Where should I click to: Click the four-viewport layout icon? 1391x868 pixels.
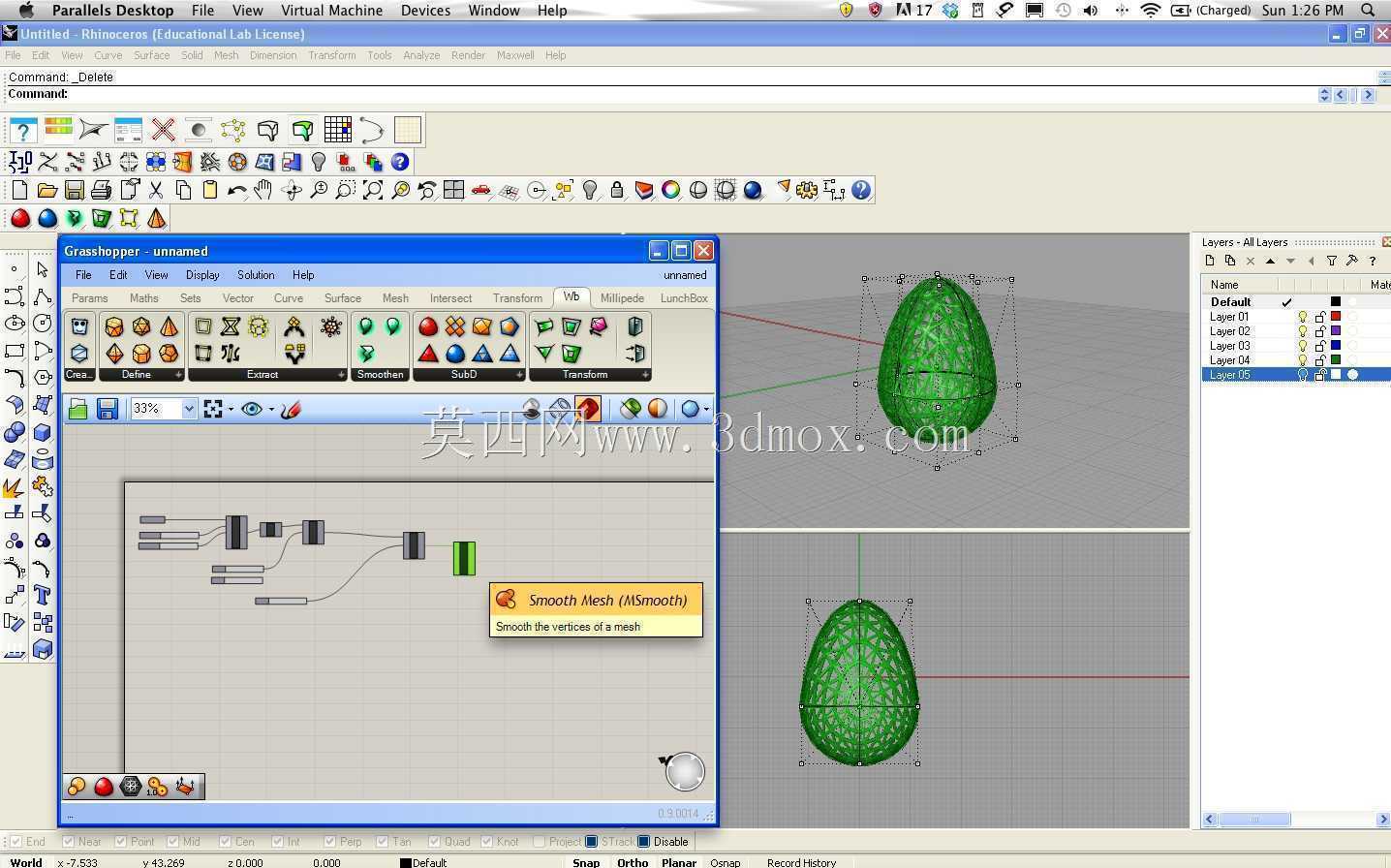[453, 191]
